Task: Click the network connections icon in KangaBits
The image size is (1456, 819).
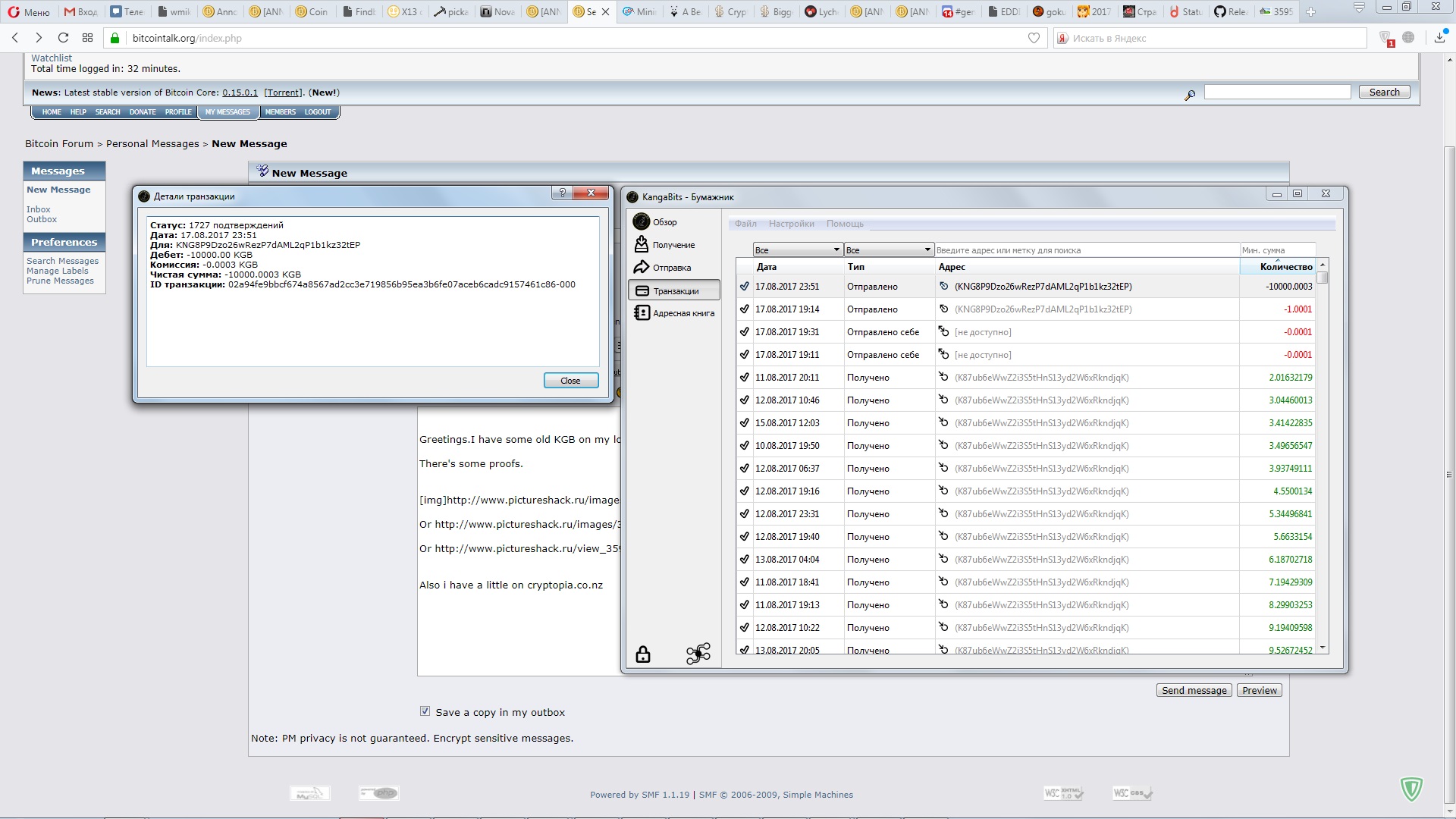Action: point(698,654)
